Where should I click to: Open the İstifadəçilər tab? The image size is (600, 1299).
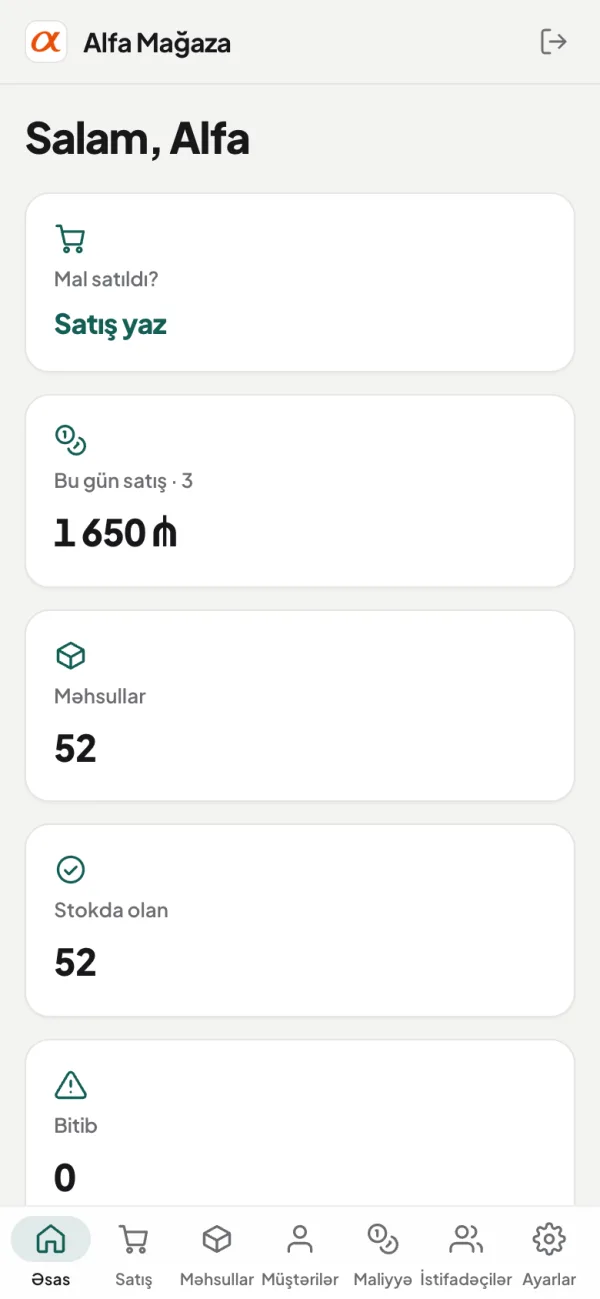pyautogui.click(x=466, y=1252)
